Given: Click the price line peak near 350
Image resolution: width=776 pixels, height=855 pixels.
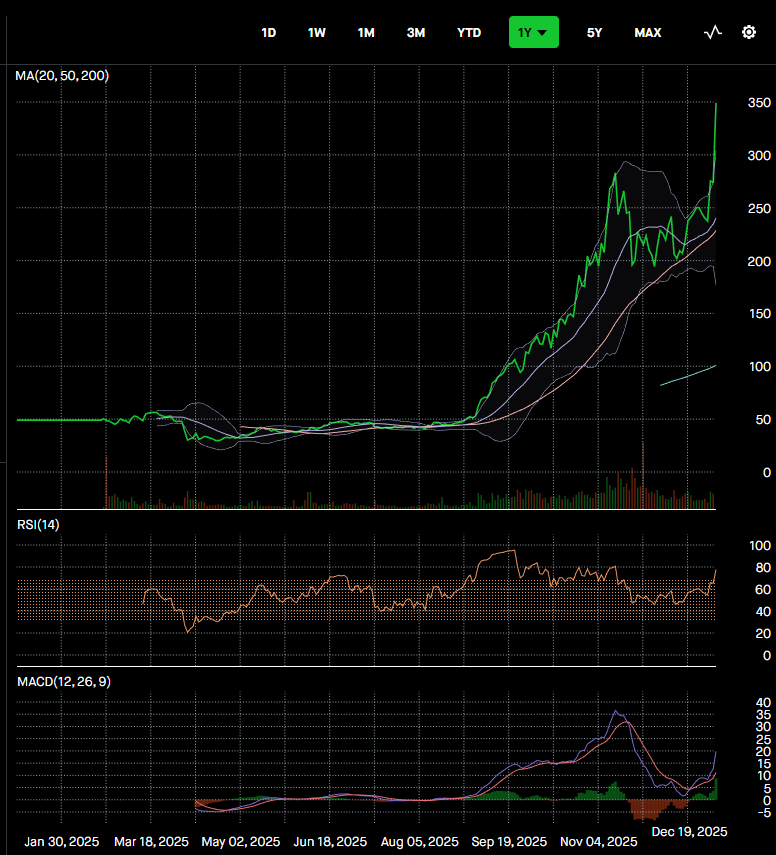Looking at the screenshot, I should point(716,104).
